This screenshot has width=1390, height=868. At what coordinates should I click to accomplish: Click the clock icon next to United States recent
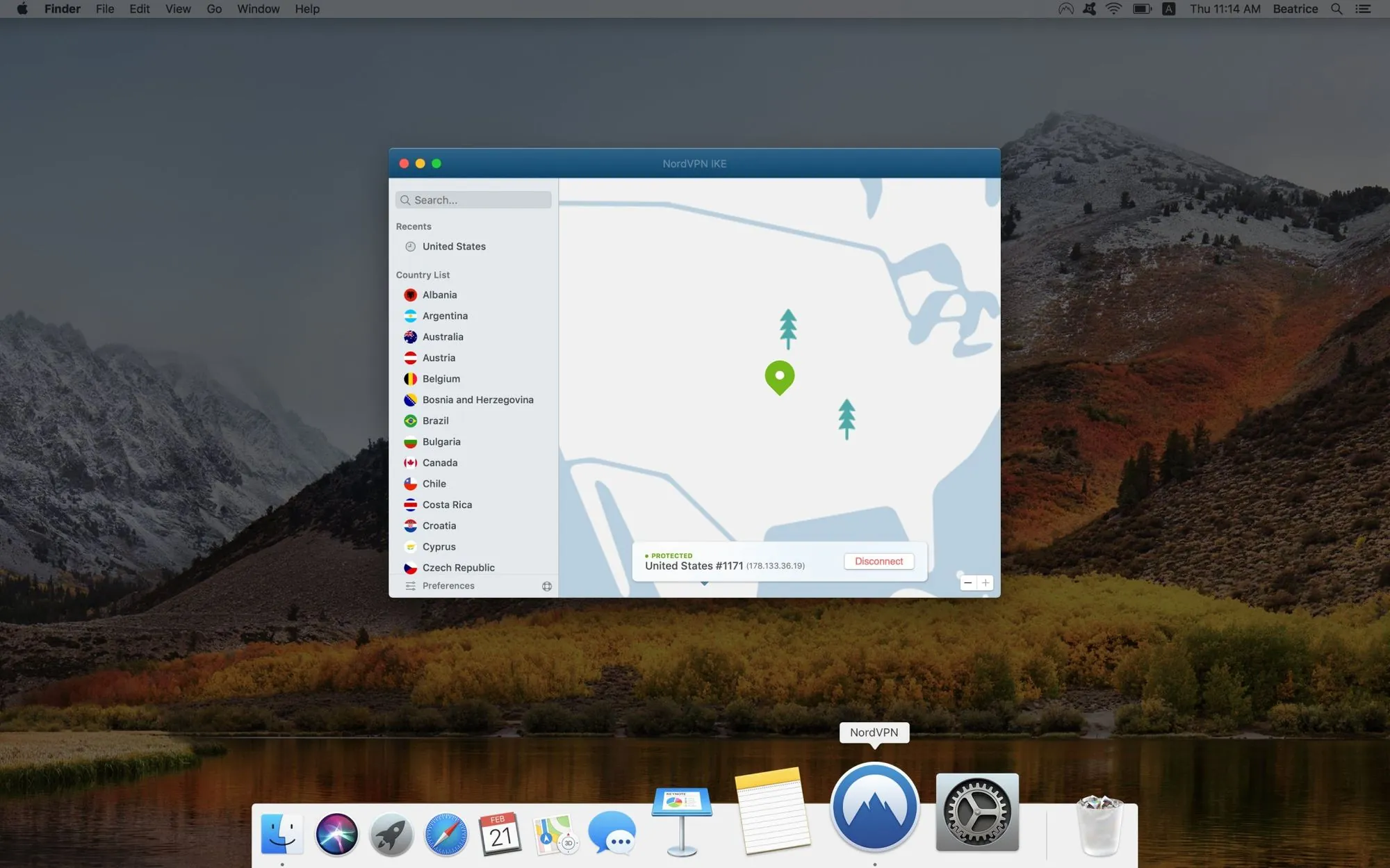(410, 246)
